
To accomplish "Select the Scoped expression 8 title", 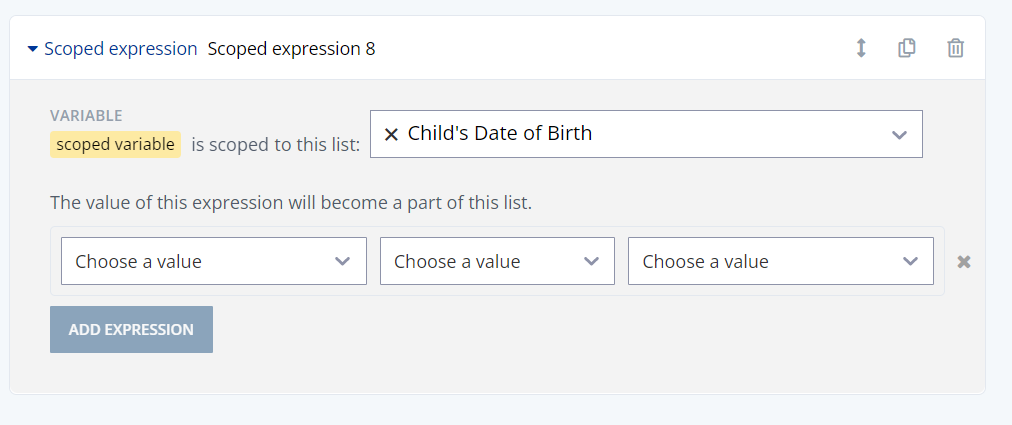I will pos(291,48).
